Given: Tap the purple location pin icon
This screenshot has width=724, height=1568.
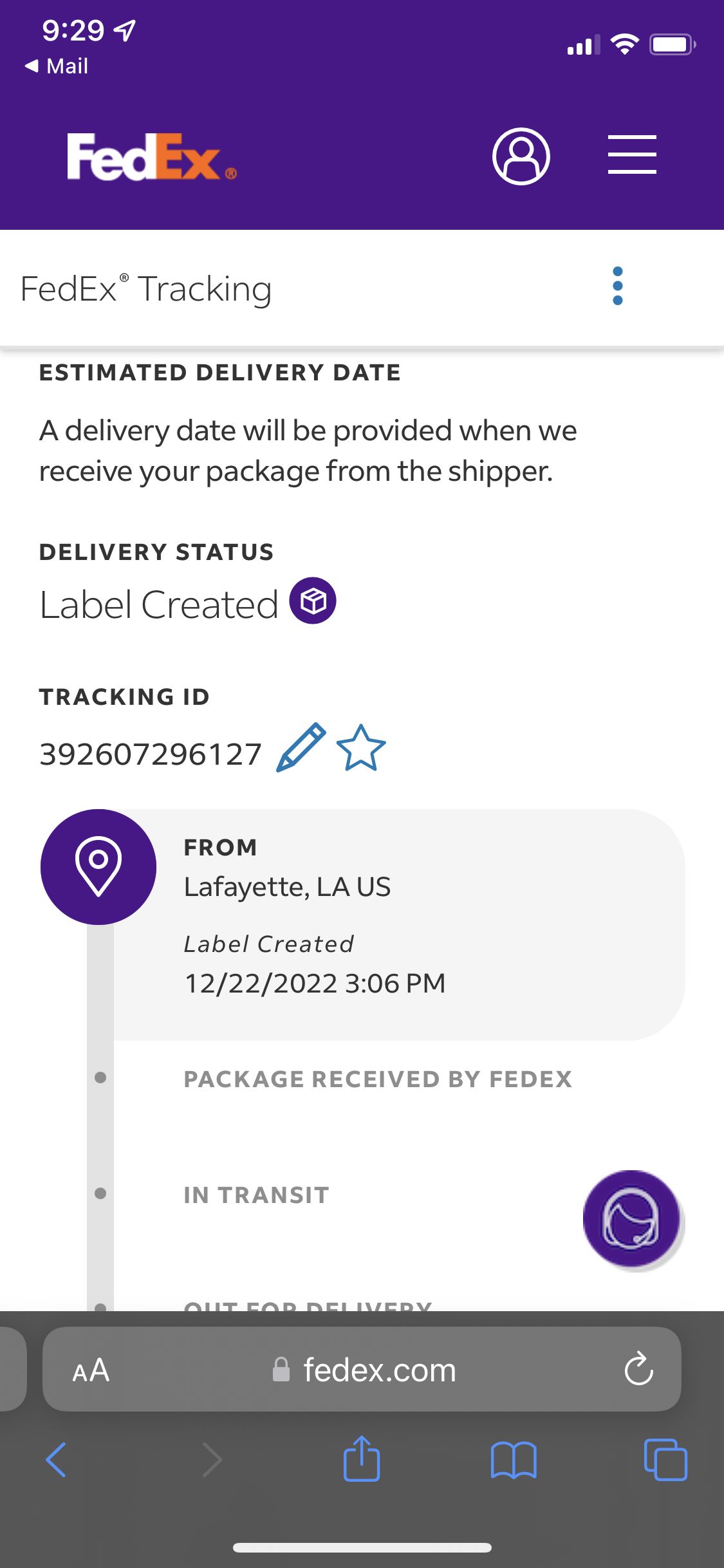Looking at the screenshot, I should pyautogui.click(x=98, y=866).
